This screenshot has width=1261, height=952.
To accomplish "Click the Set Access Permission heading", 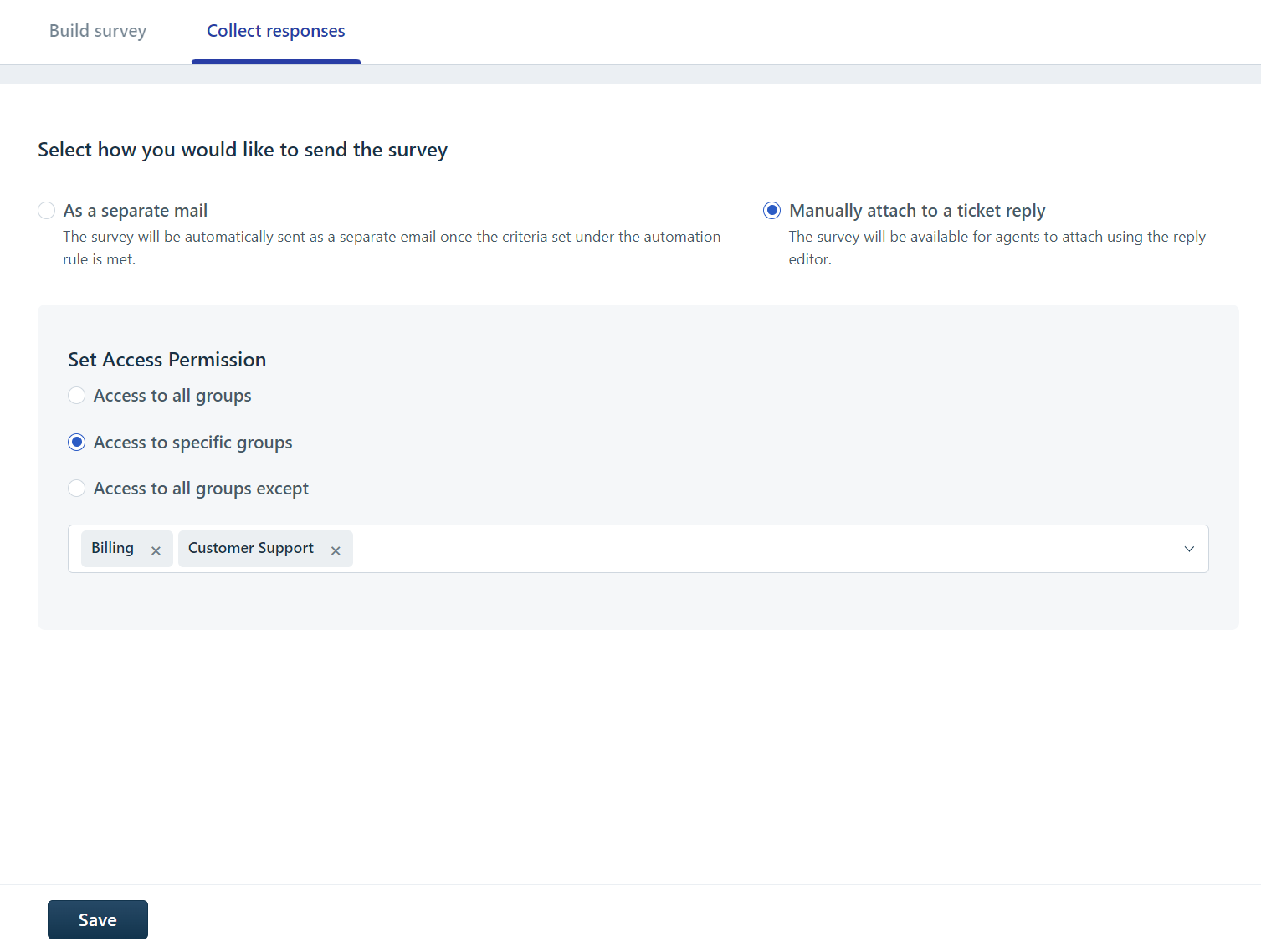I will tap(167, 360).
